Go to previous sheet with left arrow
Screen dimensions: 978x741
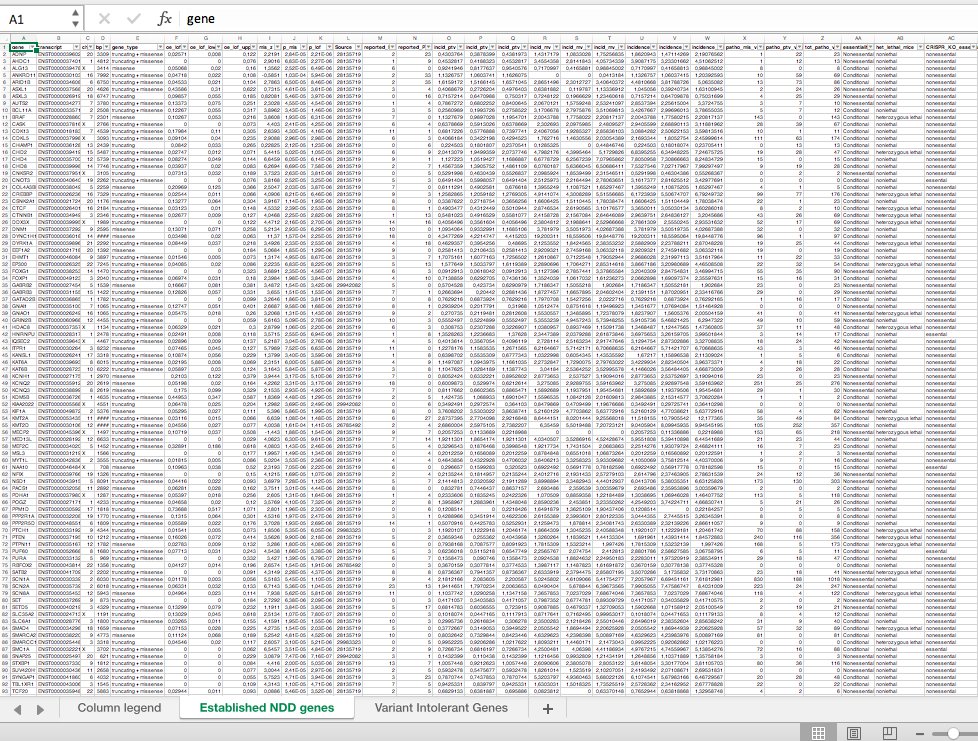point(17,709)
